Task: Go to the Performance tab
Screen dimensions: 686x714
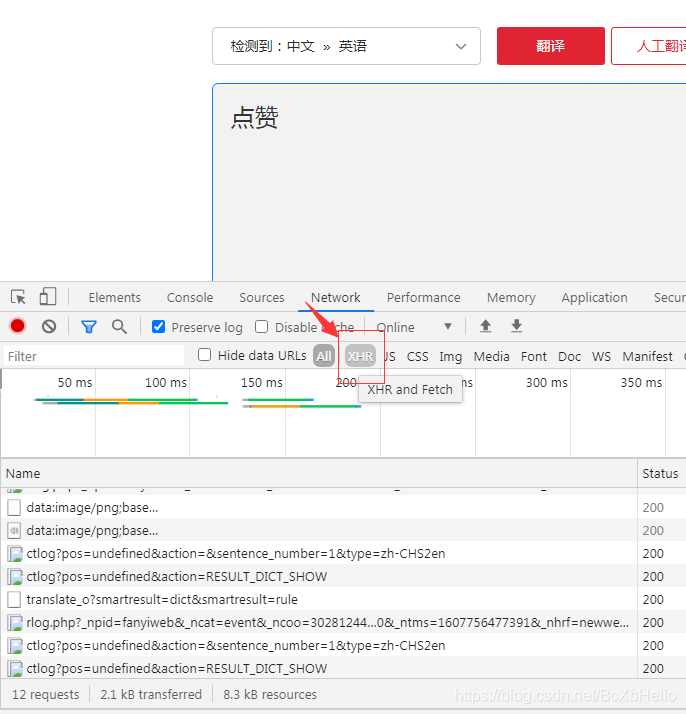Action: click(424, 297)
